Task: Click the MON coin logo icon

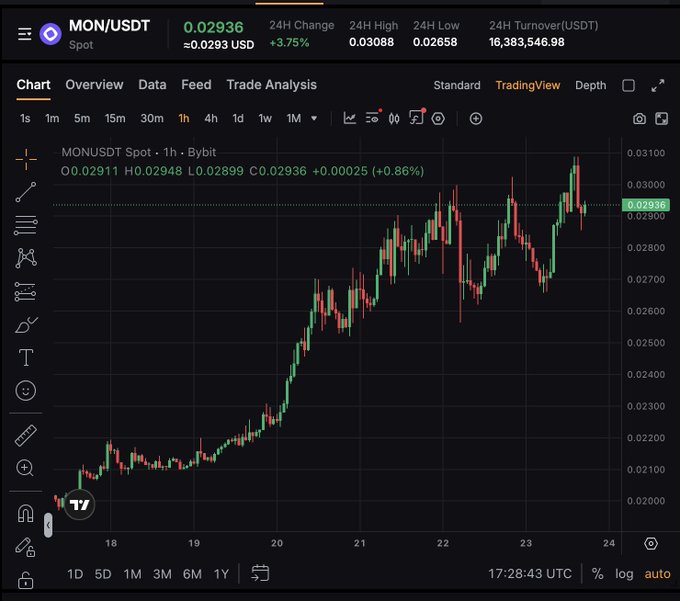Action: point(51,34)
